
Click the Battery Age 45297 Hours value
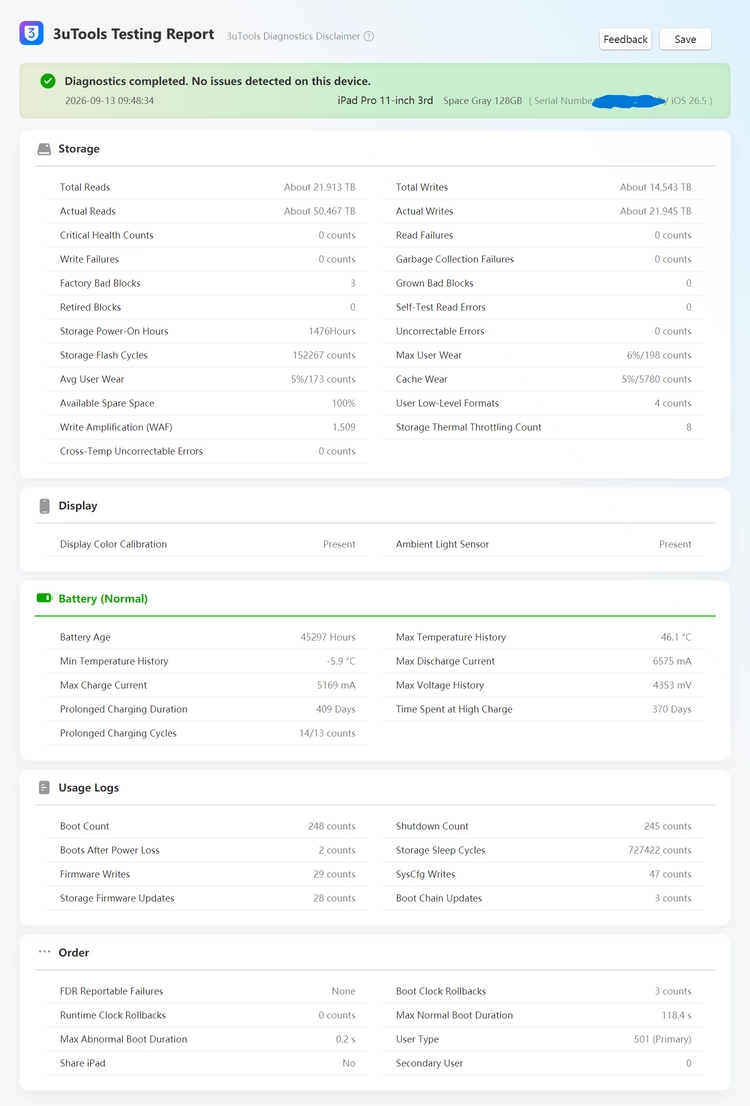tap(328, 637)
